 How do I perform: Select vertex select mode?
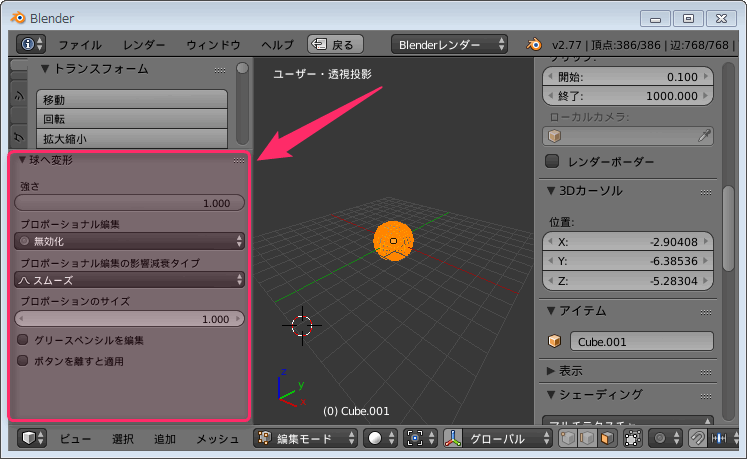[x=567, y=438]
